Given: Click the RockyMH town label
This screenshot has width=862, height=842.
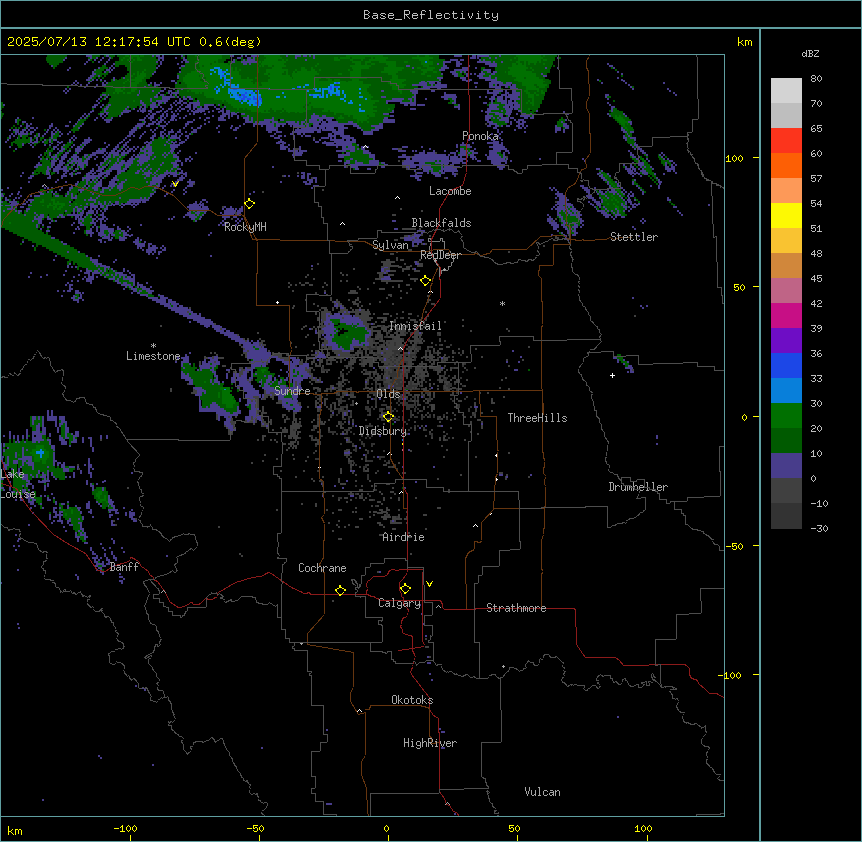Looking at the screenshot, I should coord(245,227).
